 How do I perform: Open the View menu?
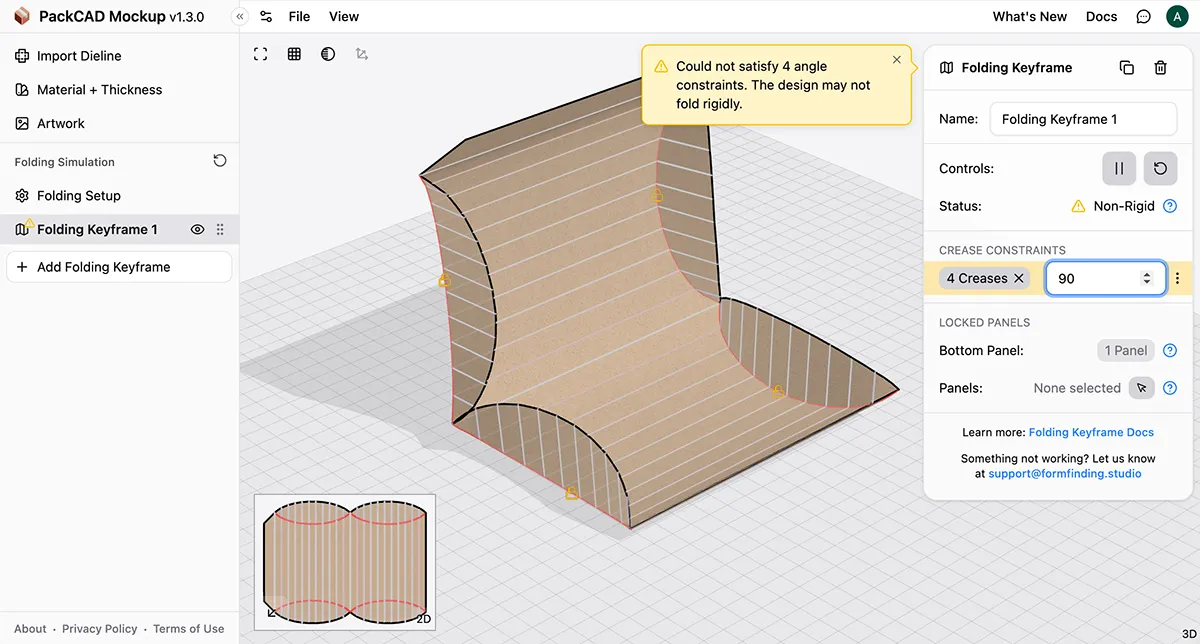pyautogui.click(x=344, y=16)
